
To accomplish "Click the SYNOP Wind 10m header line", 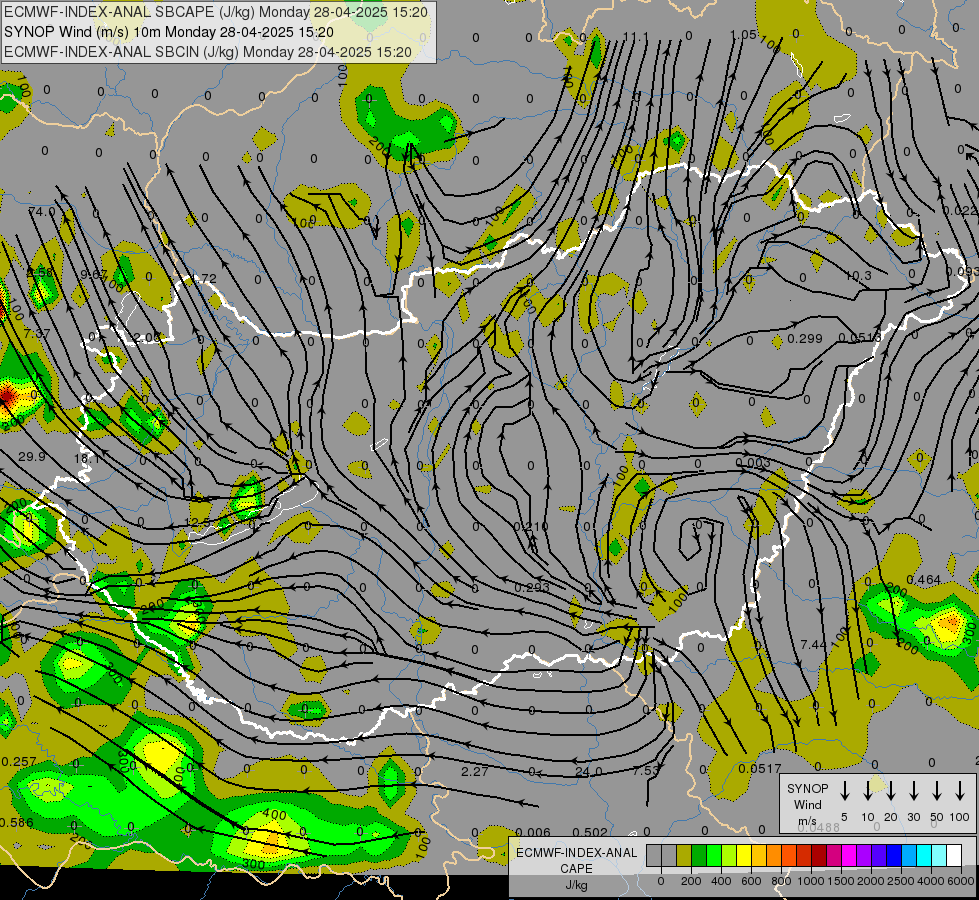I will 169,32.
